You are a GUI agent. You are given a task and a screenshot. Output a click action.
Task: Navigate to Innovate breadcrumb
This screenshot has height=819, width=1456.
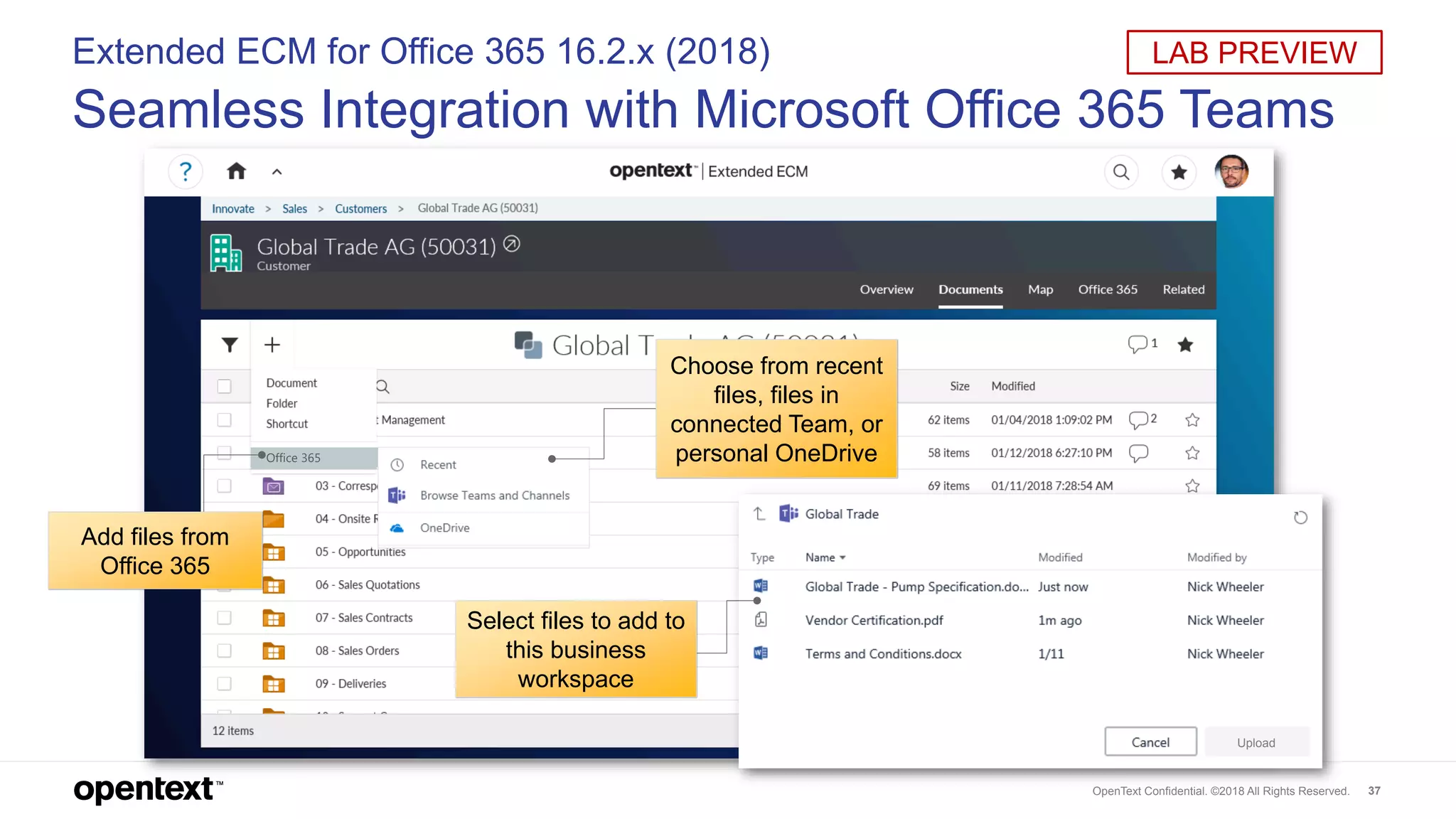click(232, 208)
